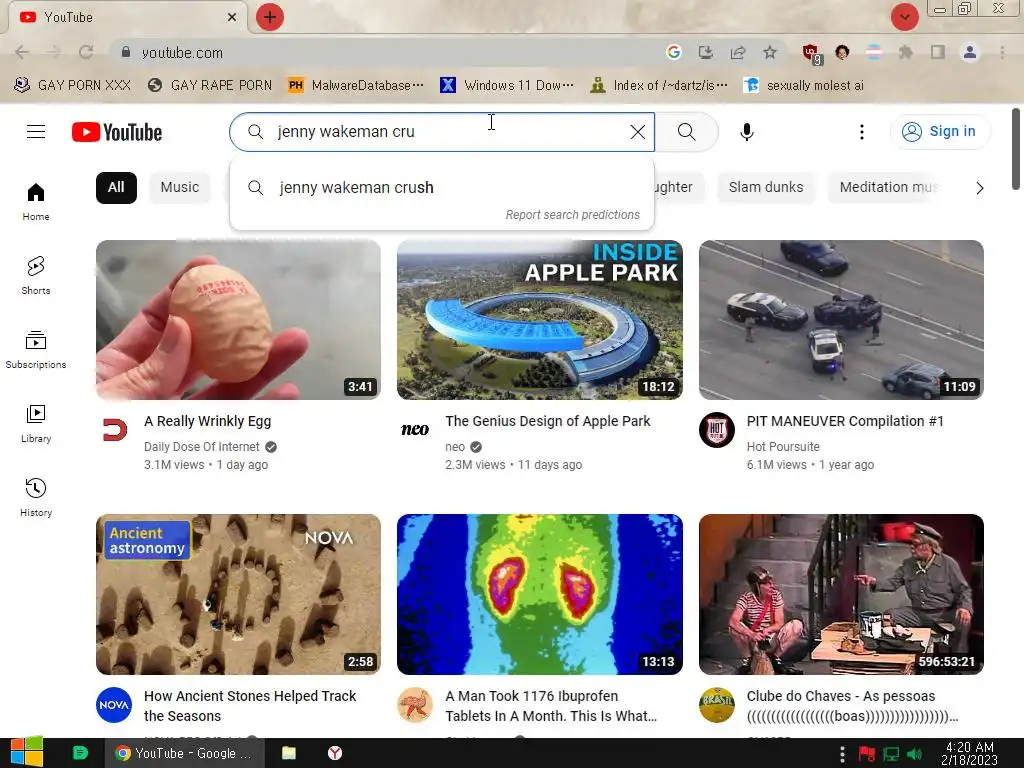The image size is (1024, 768).
Task: Bookmark this page with the star
Action: click(770, 52)
